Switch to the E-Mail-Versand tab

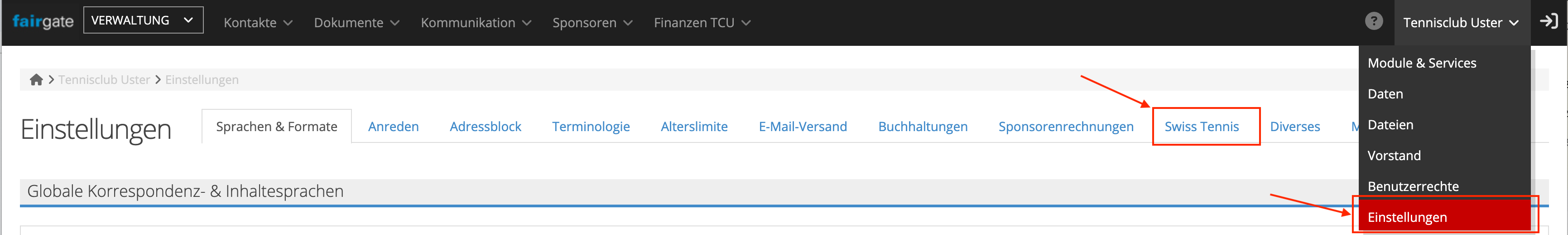click(802, 127)
